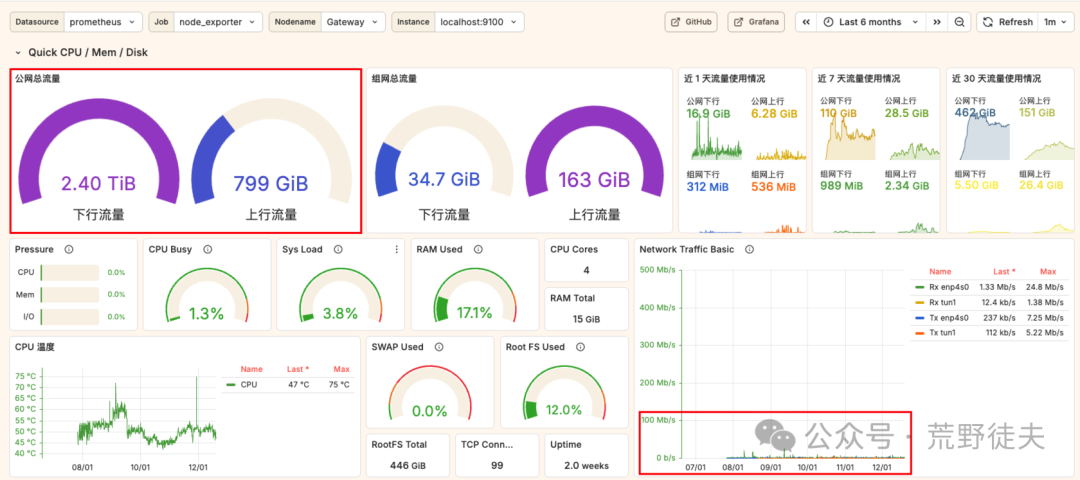Viewport: 1080px width, 480px height.
Task: Click the Network Traffic Basic info icon
Action: [x=749, y=249]
